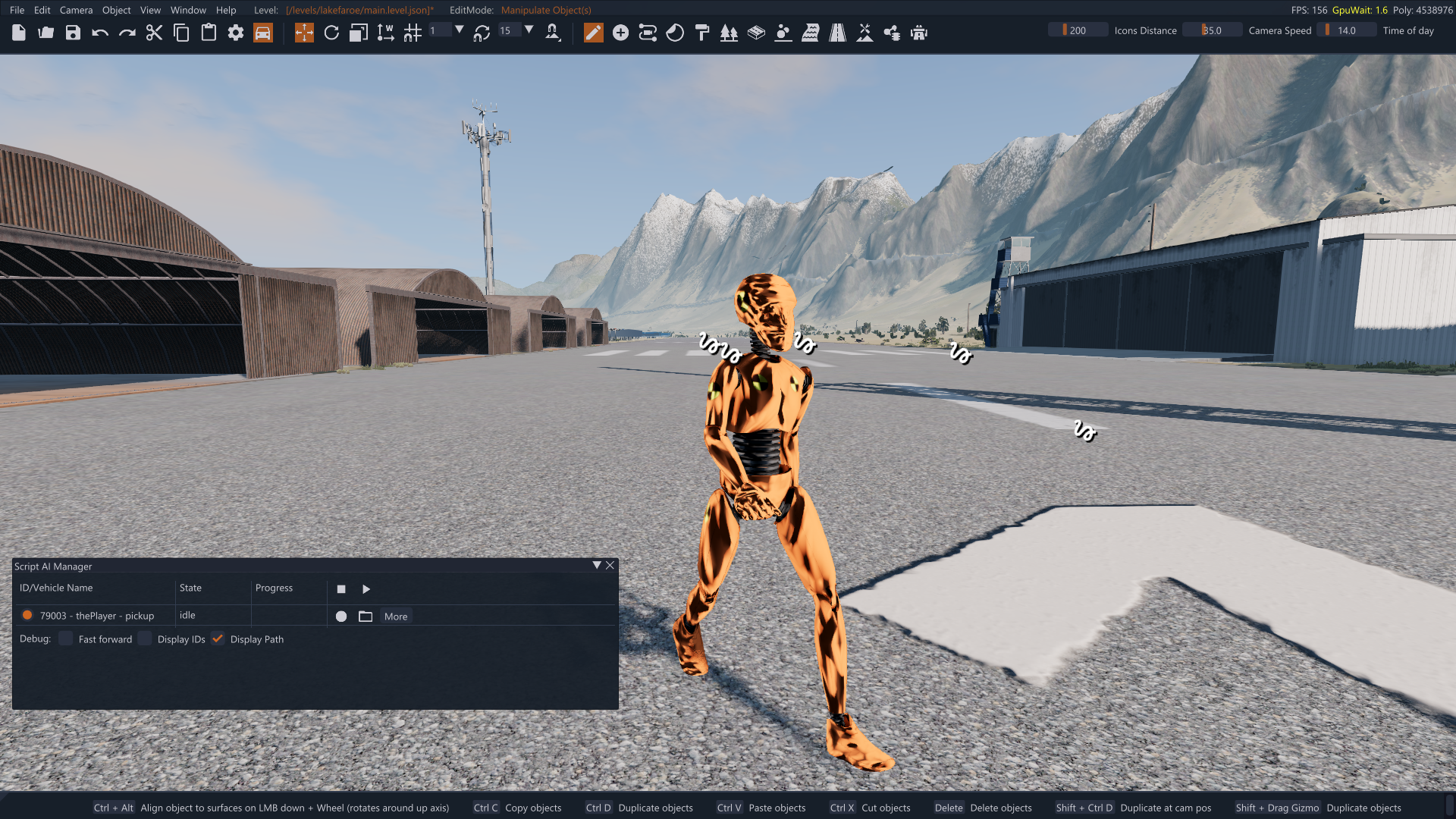Select the rotate gizmo tool
The image size is (1456, 819).
click(331, 33)
